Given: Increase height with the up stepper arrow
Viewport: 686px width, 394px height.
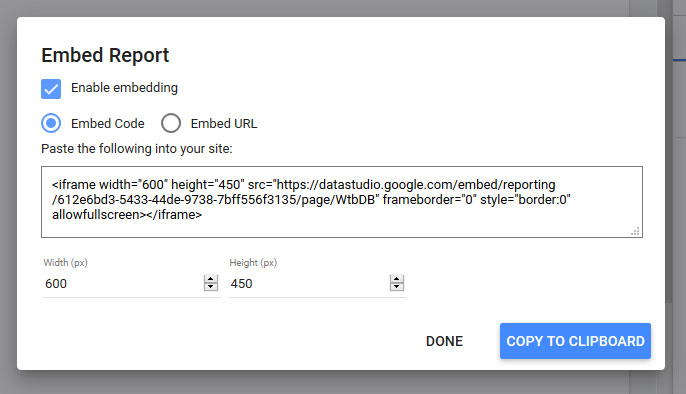Looking at the screenshot, I should point(396,279).
